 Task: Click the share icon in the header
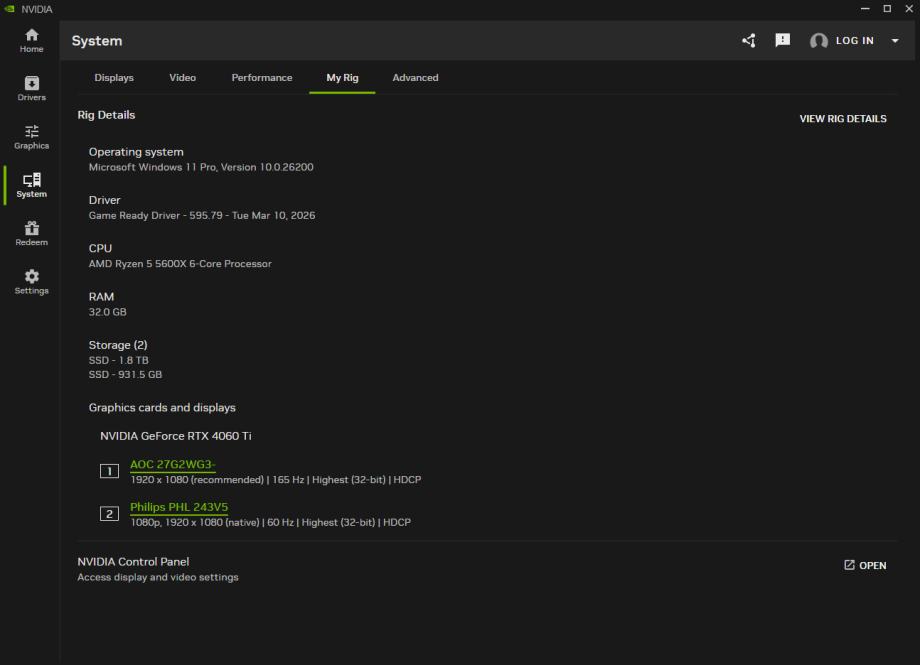tap(749, 40)
